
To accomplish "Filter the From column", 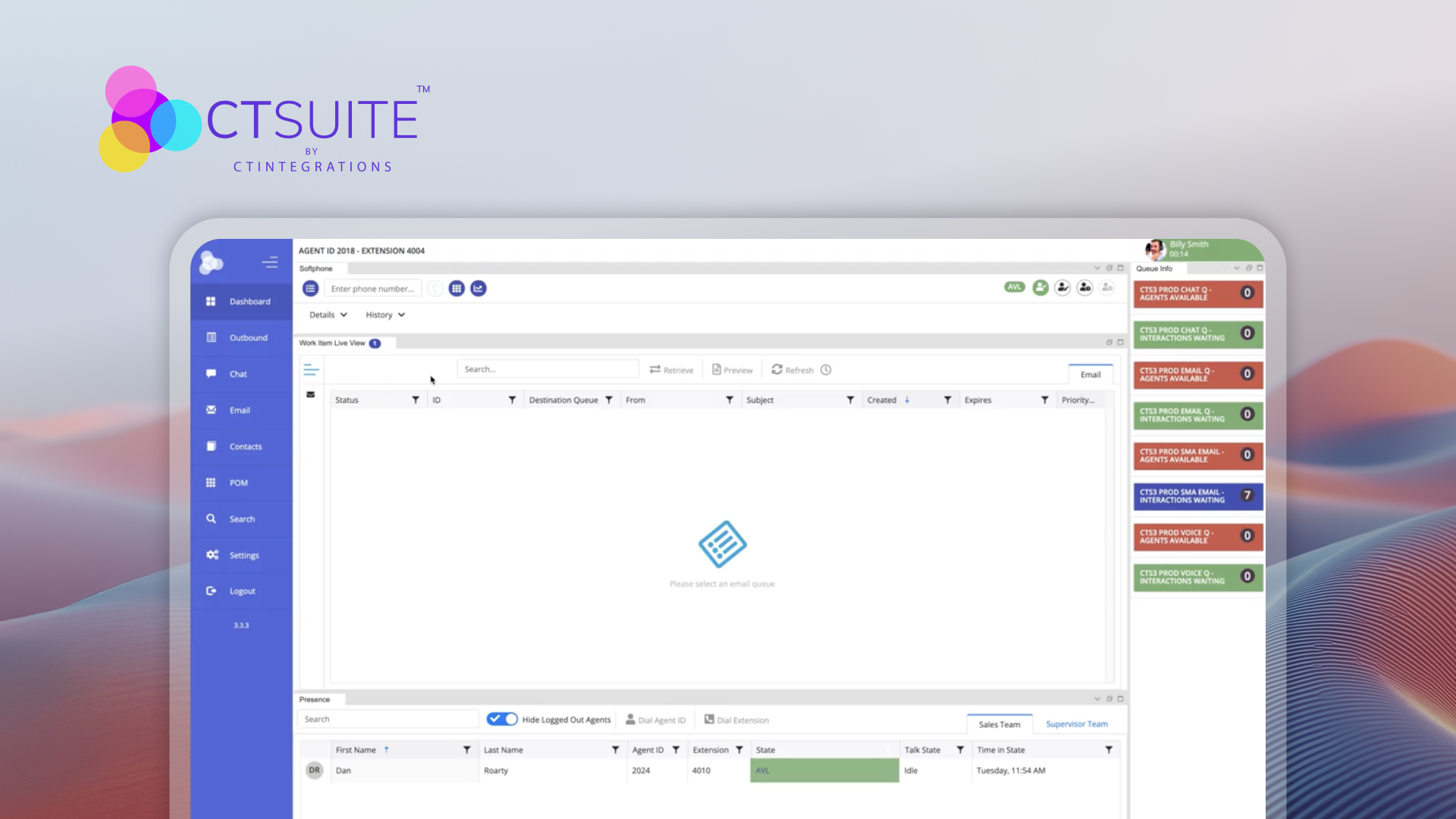I will [730, 400].
